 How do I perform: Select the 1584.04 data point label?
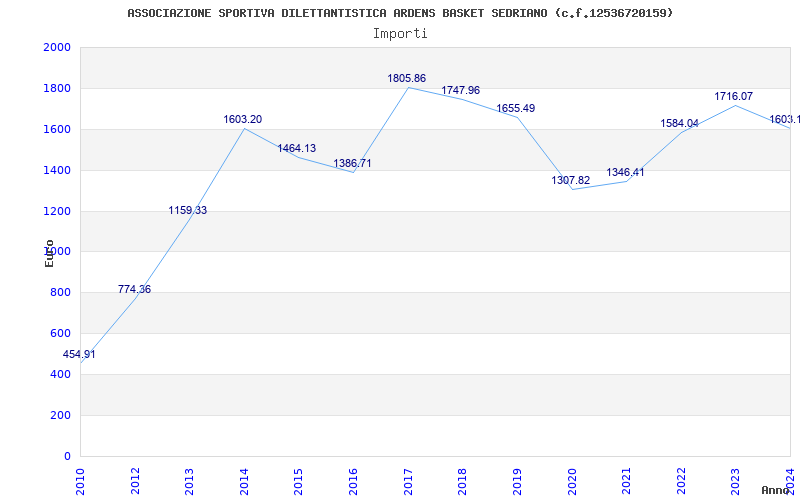point(680,123)
